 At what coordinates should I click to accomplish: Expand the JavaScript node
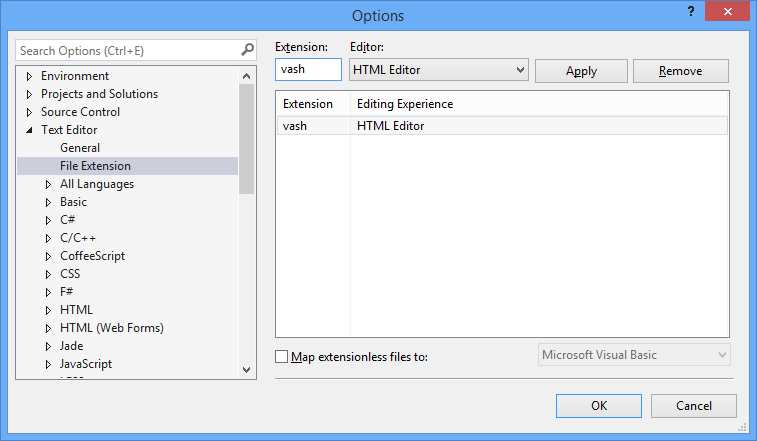pos(48,364)
